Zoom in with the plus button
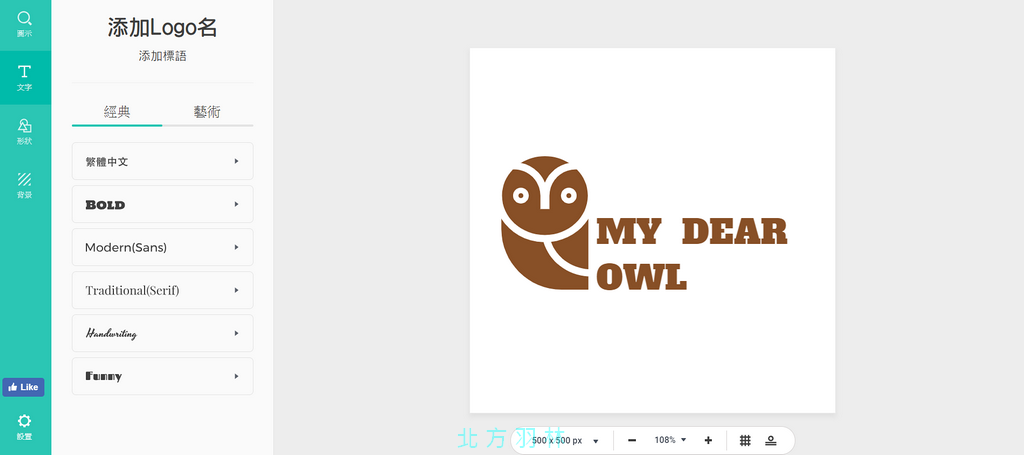1024x455 pixels. point(708,441)
